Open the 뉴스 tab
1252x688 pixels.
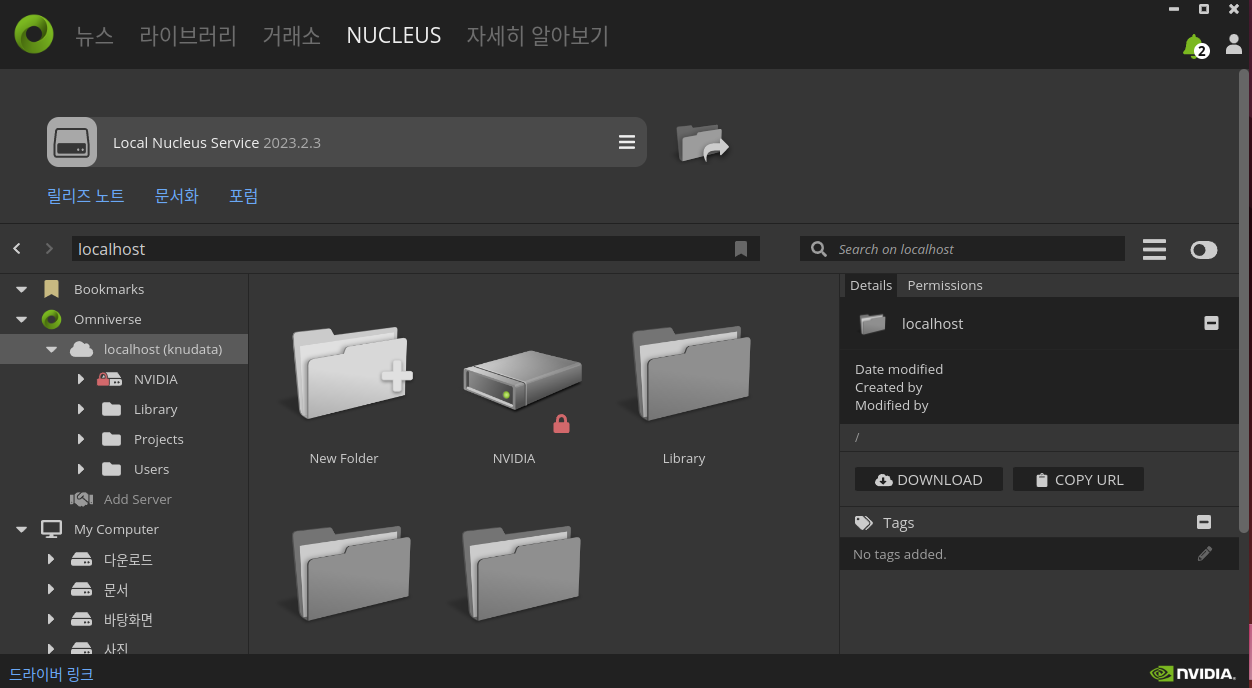click(x=94, y=36)
